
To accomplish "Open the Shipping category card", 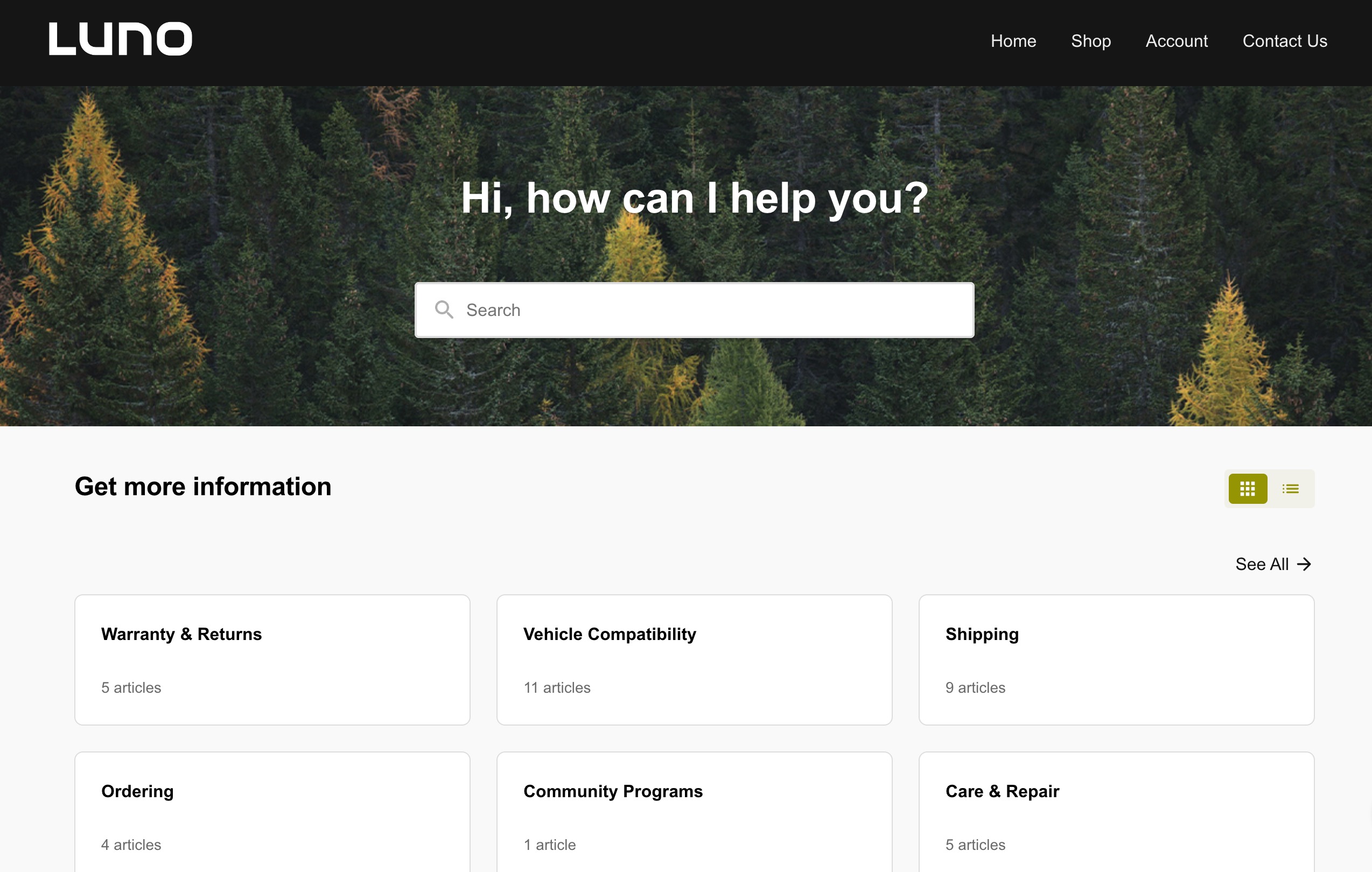I will point(1116,659).
